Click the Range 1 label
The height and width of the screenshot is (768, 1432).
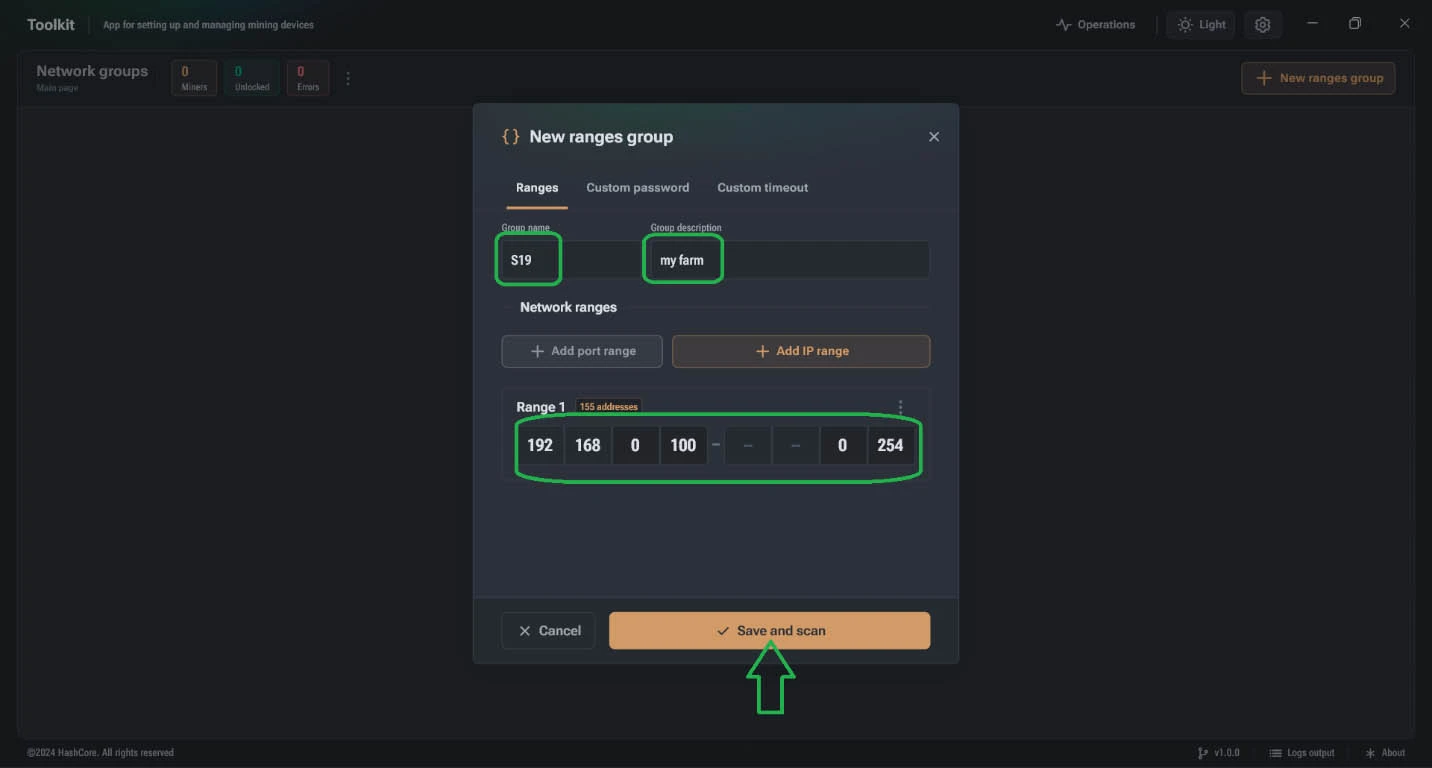(x=541, y=407)
